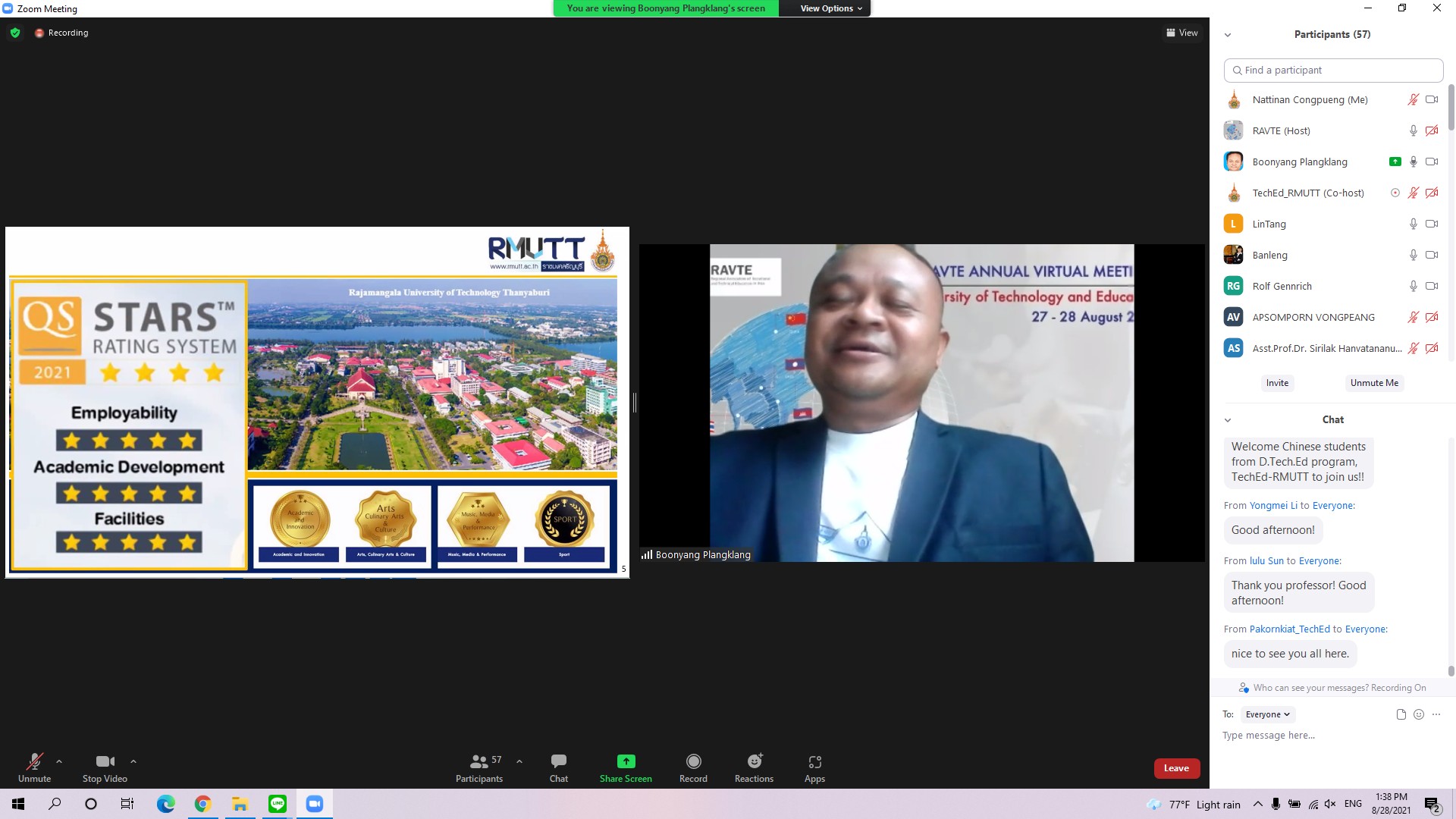Image resolution: width=1456 pixels, height=819 pixels.
Task: Collapse the Chat panel chevron
Action: [1228, 420]
